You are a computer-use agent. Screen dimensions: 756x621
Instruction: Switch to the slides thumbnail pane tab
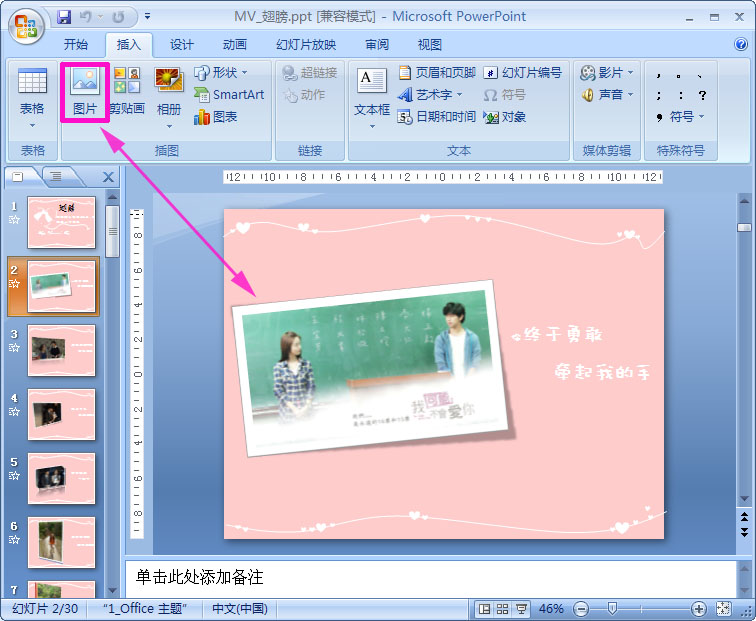click(18, 177)
